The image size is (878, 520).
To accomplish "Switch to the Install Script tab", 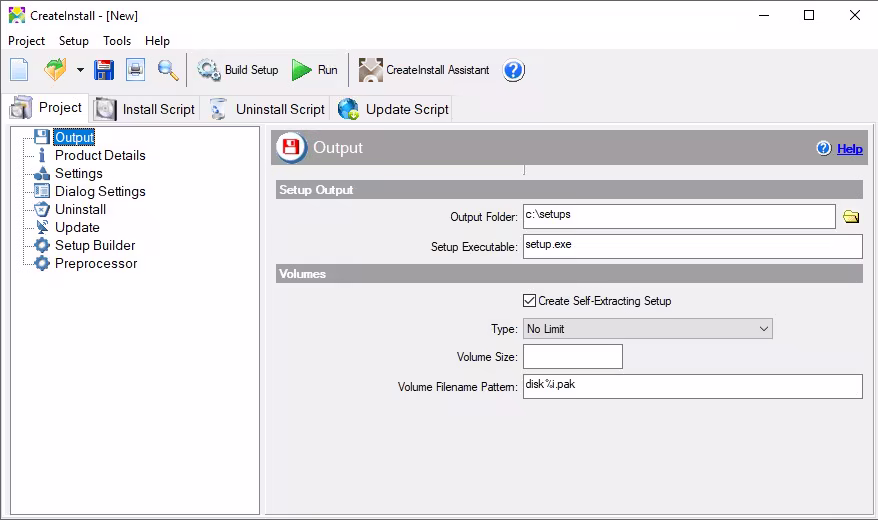I will [x=144, y=109].
